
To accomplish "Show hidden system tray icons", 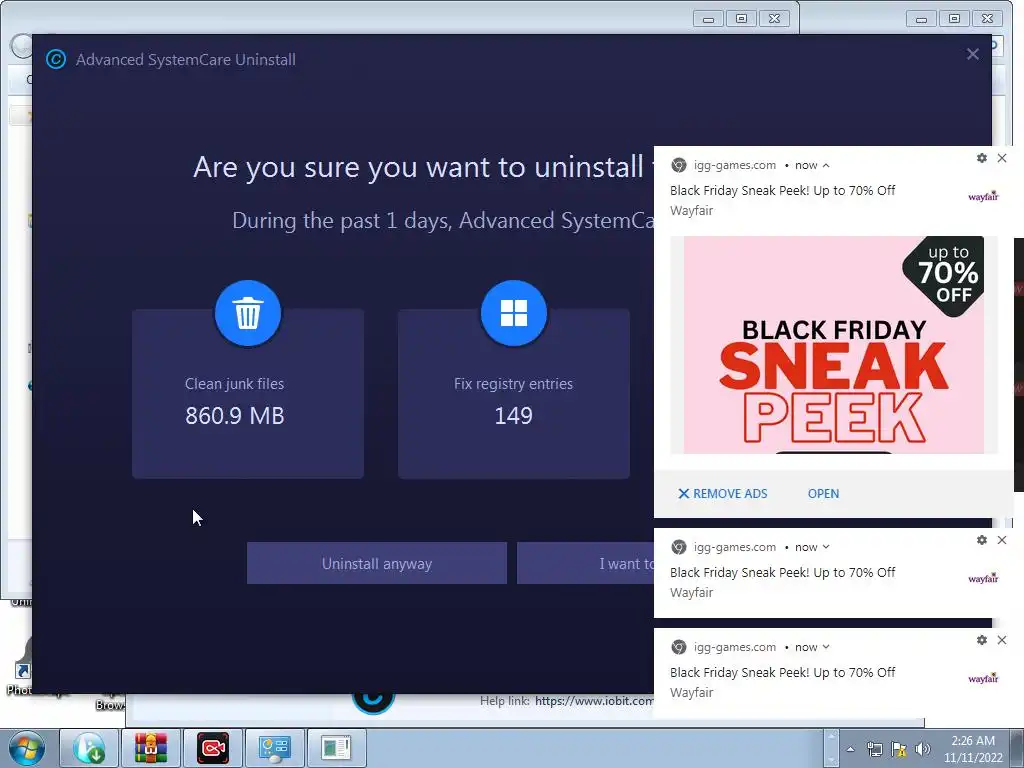I will point(850,749).
